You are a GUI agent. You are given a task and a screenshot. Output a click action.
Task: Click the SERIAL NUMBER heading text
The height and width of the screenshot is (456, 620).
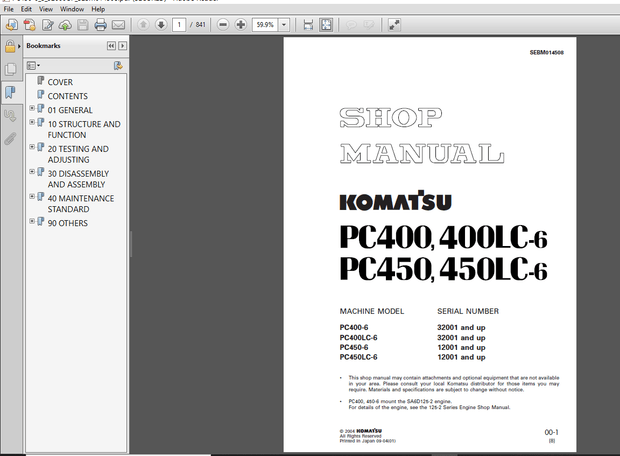[x=468, y=311]
